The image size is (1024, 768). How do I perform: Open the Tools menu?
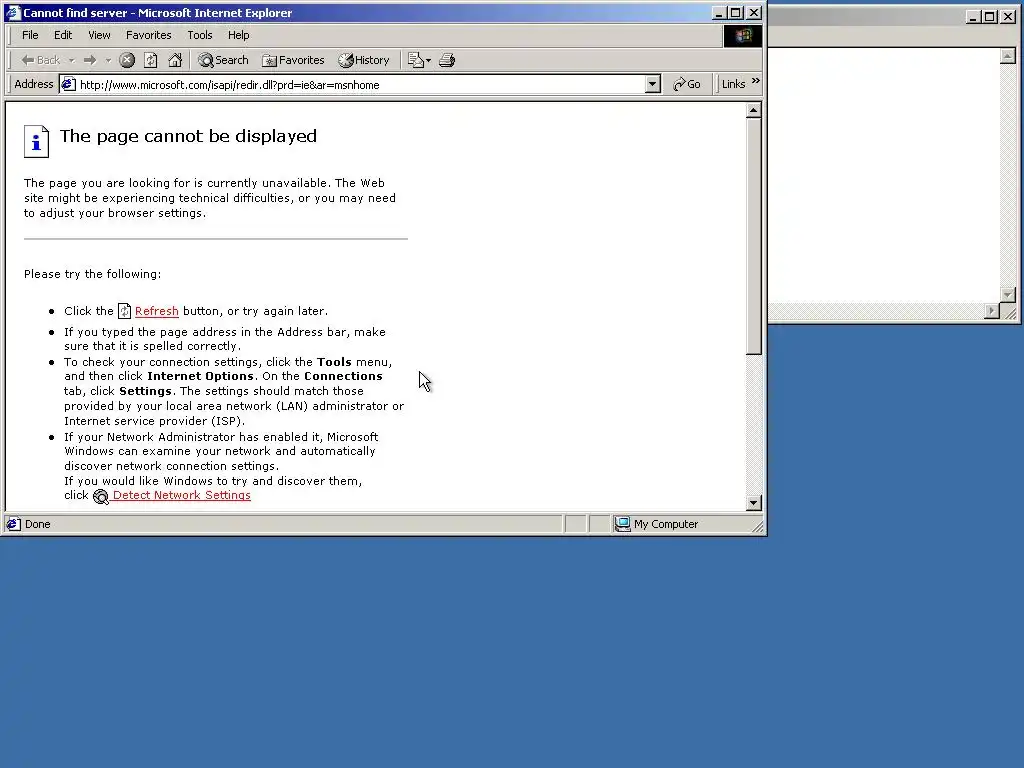point(200,35)
